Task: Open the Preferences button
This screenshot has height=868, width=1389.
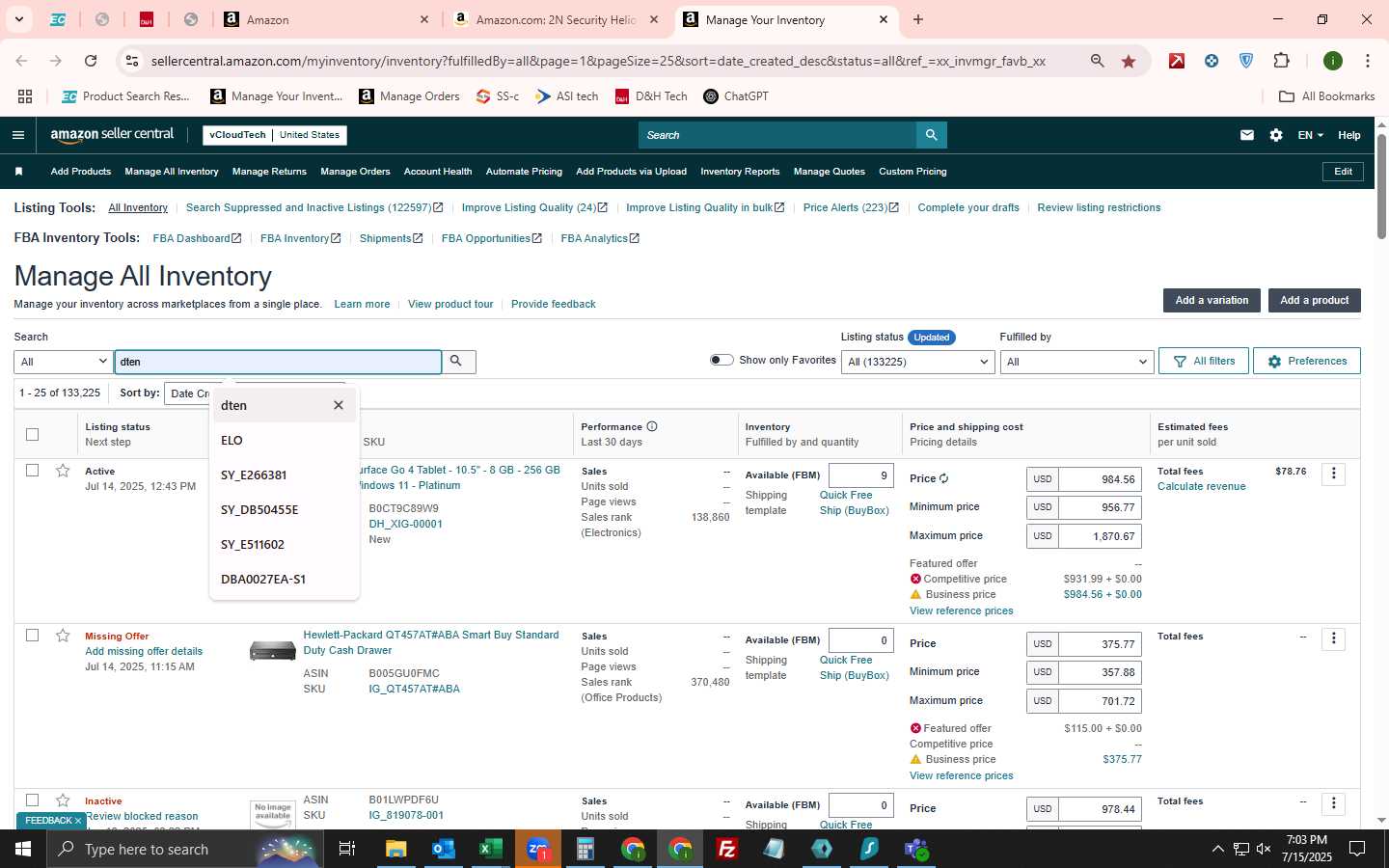Action: (x=1307, y=361)
